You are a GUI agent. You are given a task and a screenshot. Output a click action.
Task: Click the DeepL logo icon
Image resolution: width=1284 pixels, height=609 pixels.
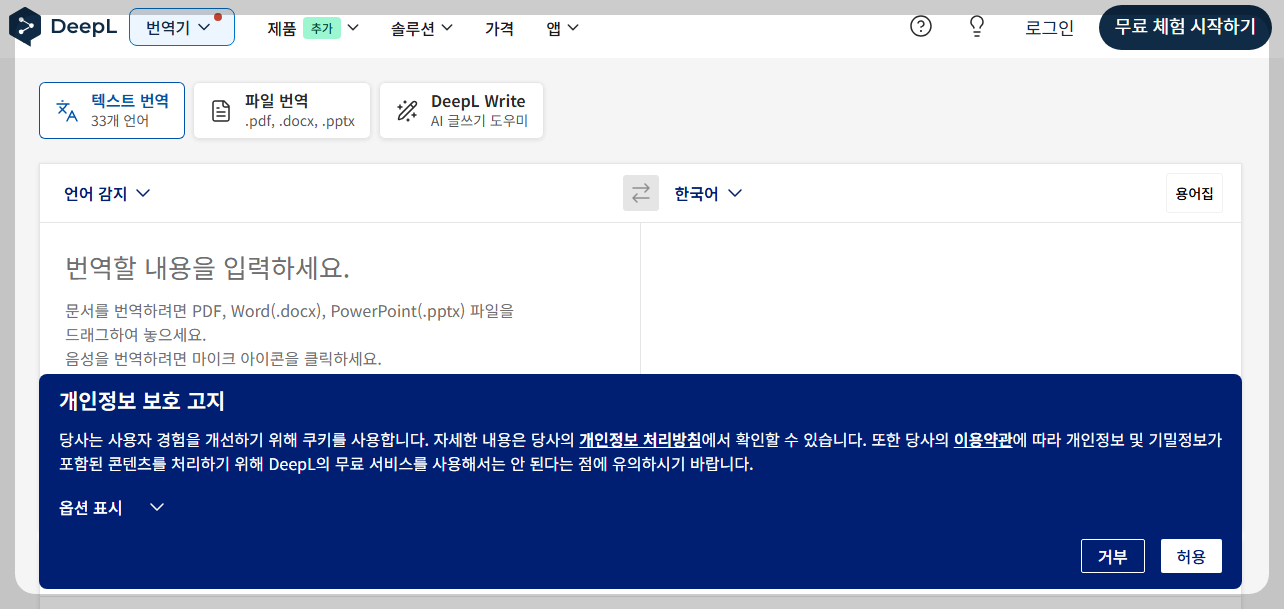[x=24, y=27]
